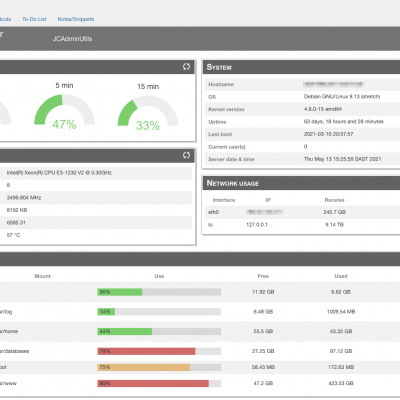This screenshot has height=400, width=400.
Task: Select the 172.63 MB used value
Action: click(341, 367)
